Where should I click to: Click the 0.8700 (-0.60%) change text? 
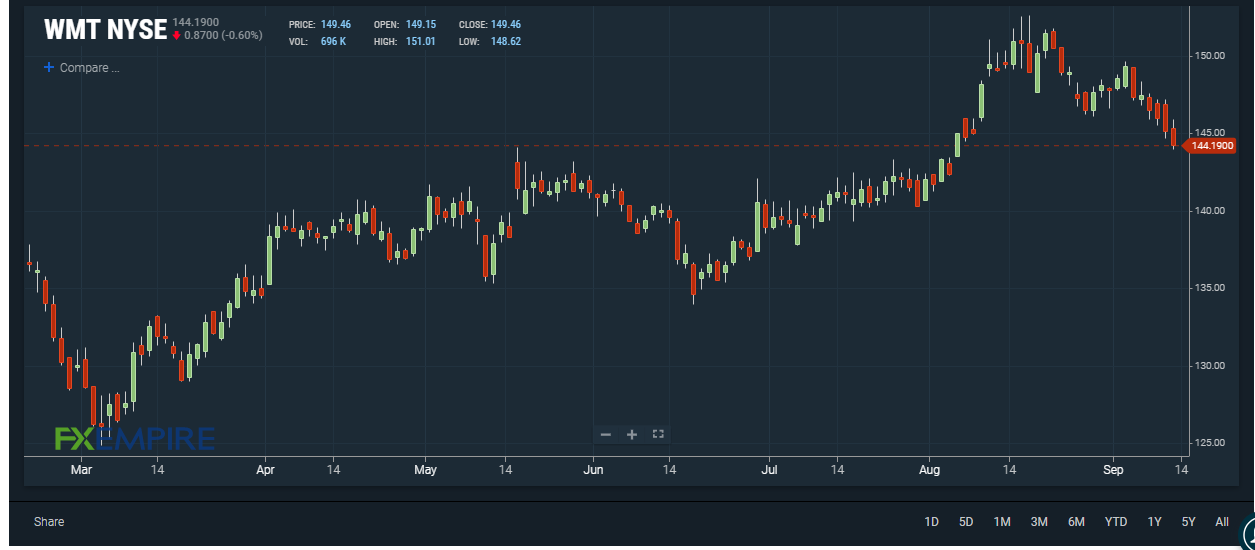coord(223,35)
